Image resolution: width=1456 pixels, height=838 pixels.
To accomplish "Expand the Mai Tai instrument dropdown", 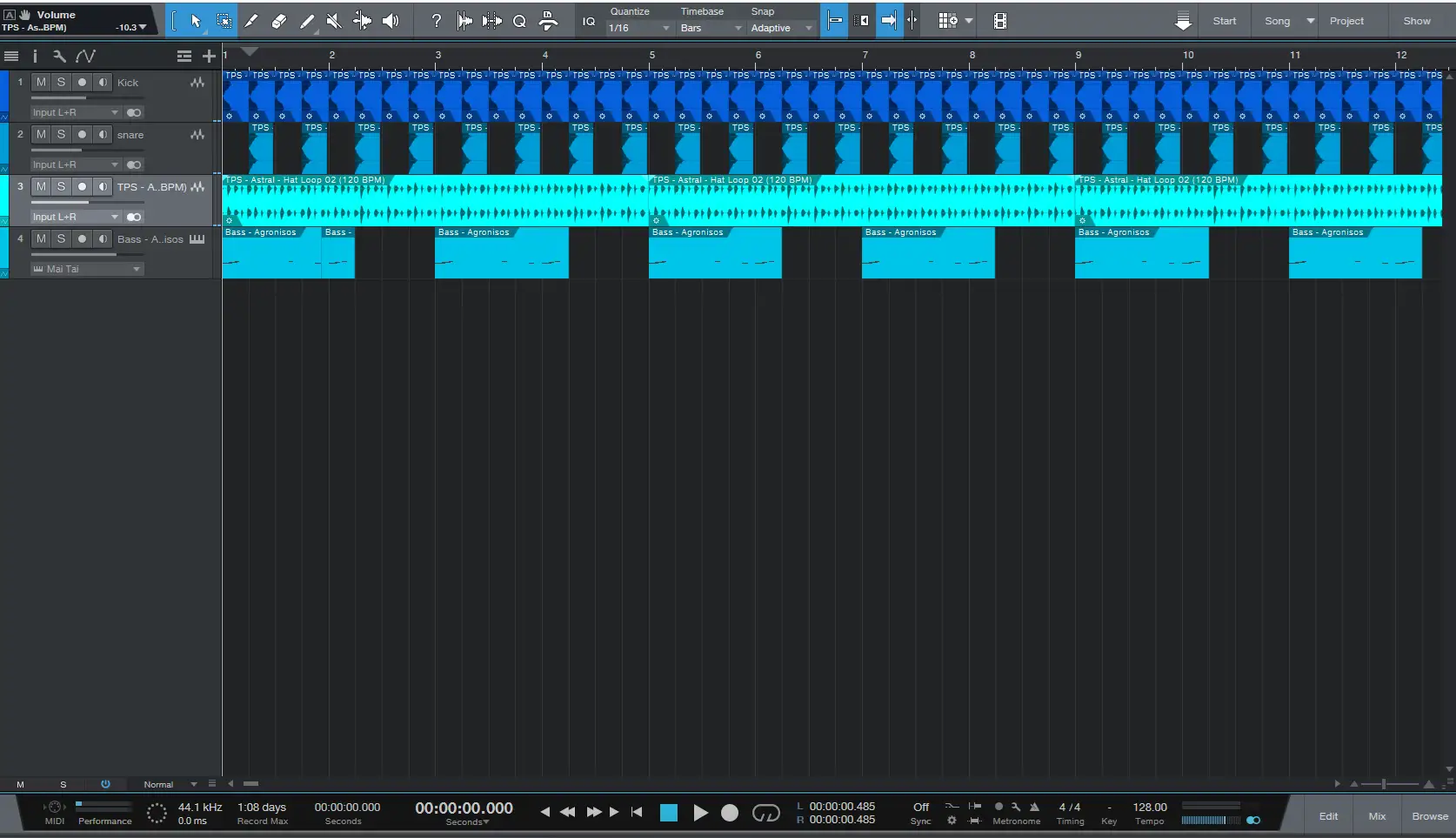I will pos(86,269).
